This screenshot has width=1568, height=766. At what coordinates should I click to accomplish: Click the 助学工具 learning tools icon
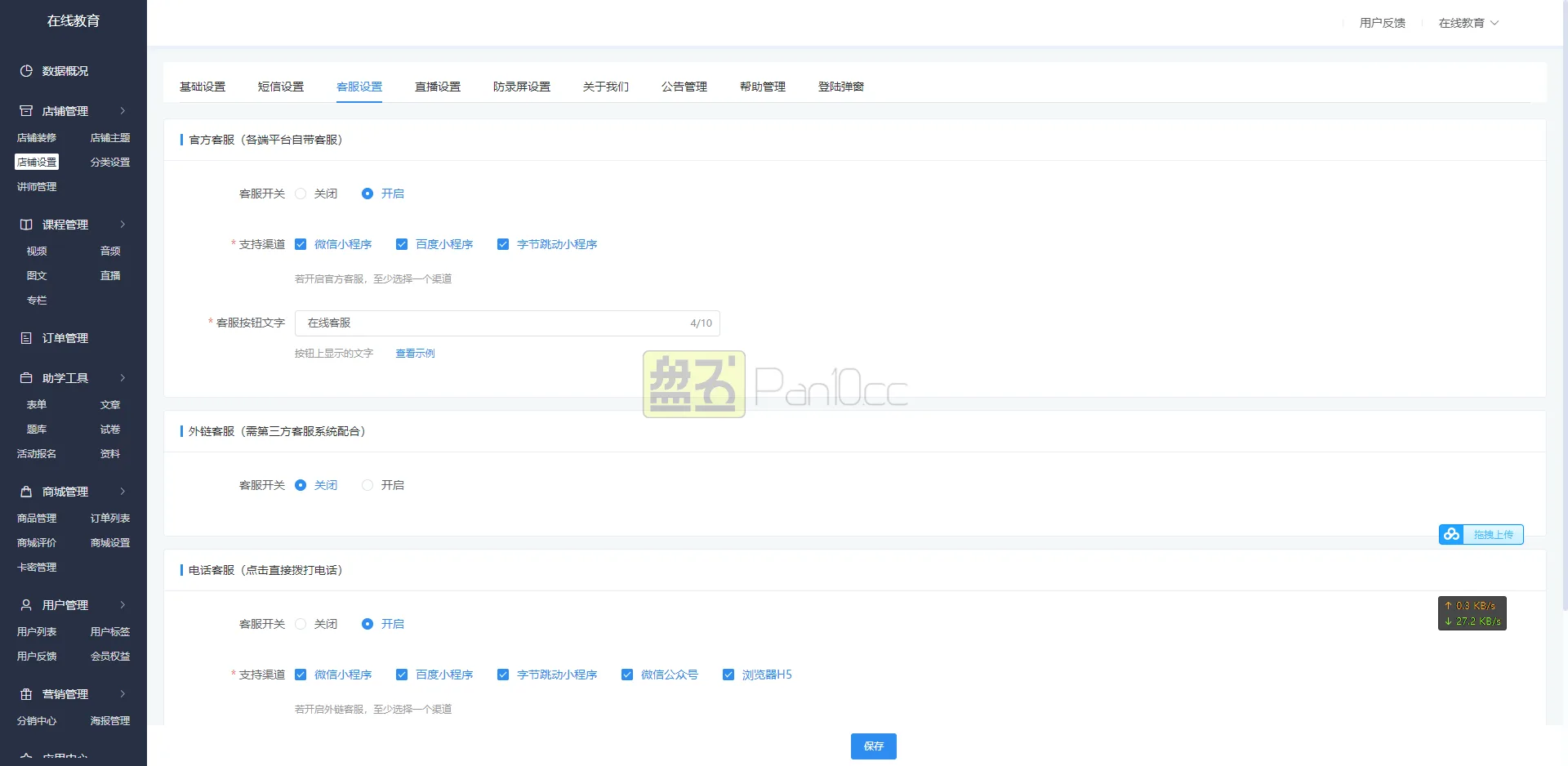[24, 377]
